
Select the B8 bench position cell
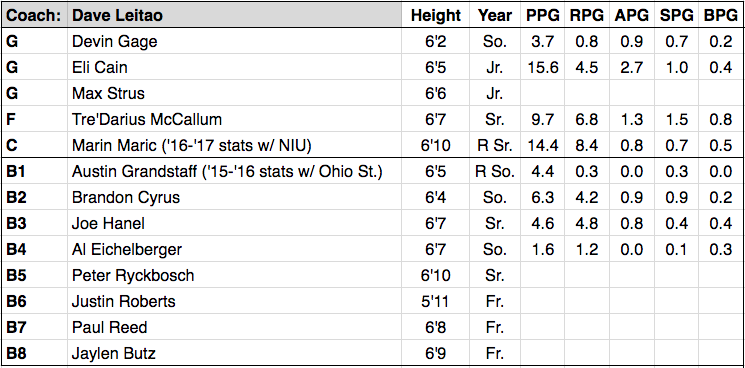pos(35,353)
